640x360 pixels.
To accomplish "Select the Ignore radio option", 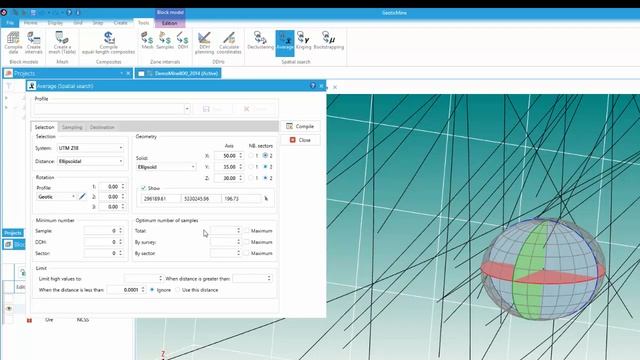I will [x=152, y=290].
